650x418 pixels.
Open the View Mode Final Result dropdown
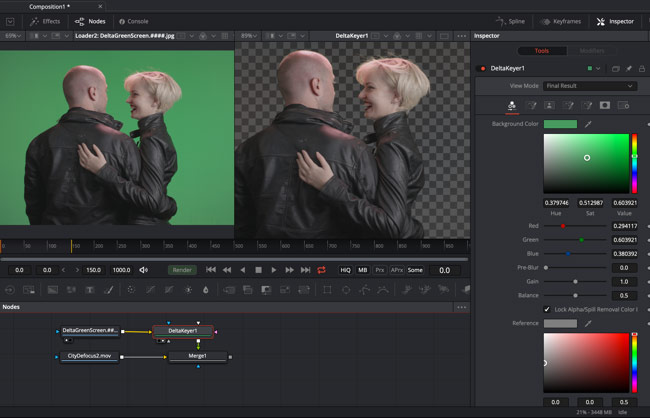[589, 87]
